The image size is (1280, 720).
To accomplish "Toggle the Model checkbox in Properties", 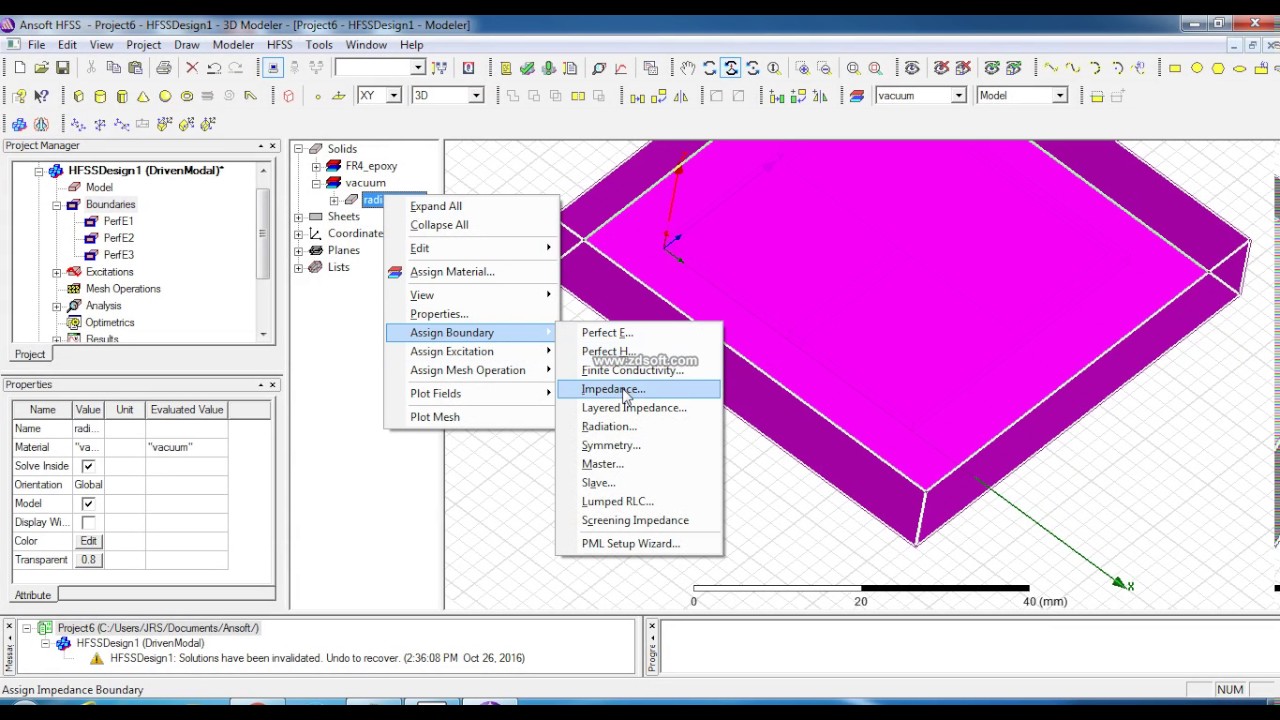I will coord(88,504).
